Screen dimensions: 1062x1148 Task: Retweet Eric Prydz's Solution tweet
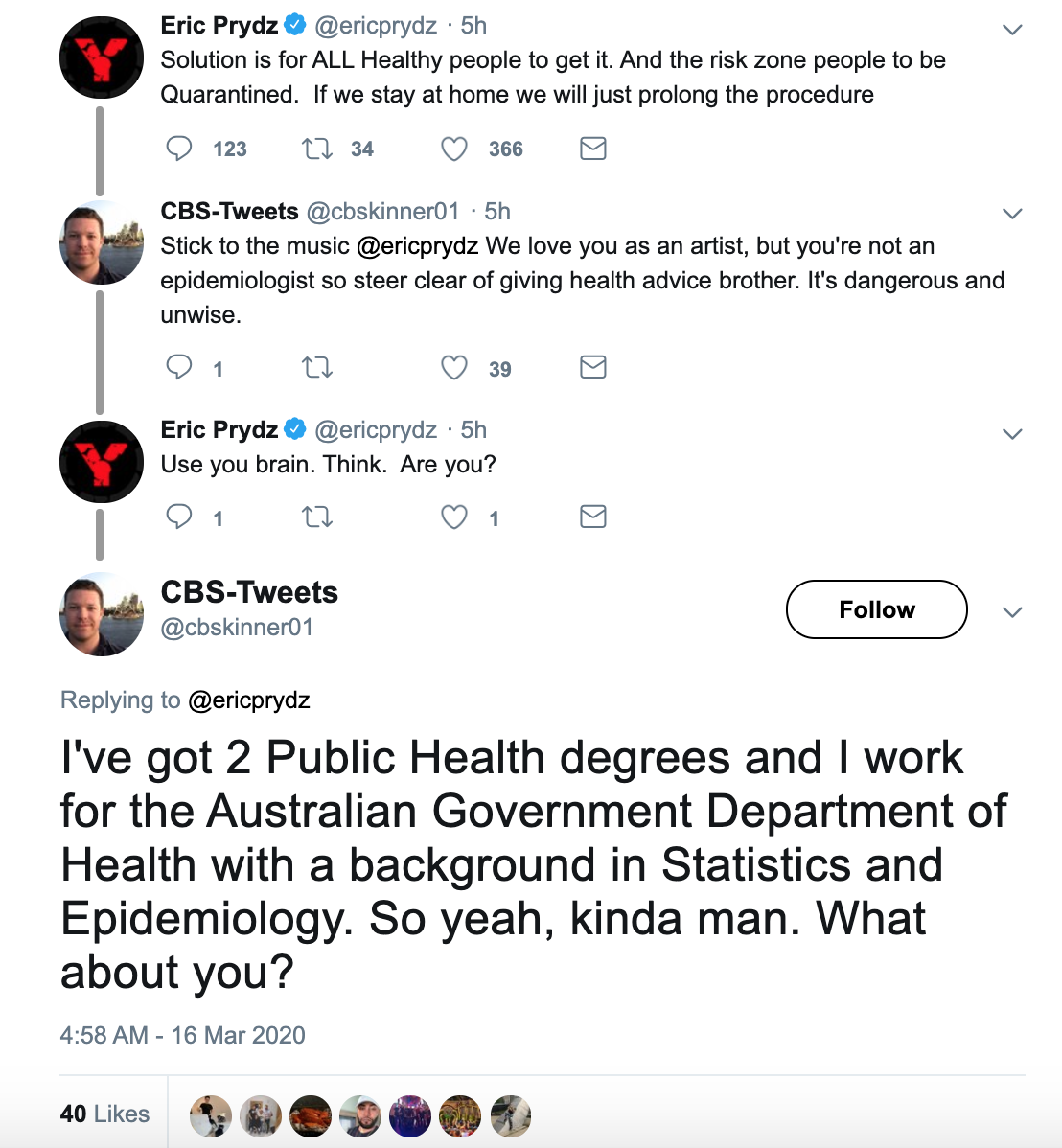point(317,149)
